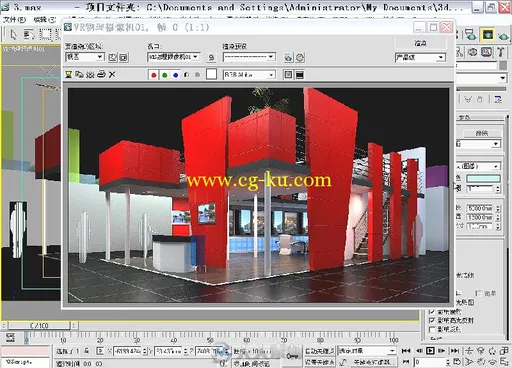Click the configure modifier sets icon
512x368 pixels.
(x=498, y=99)
